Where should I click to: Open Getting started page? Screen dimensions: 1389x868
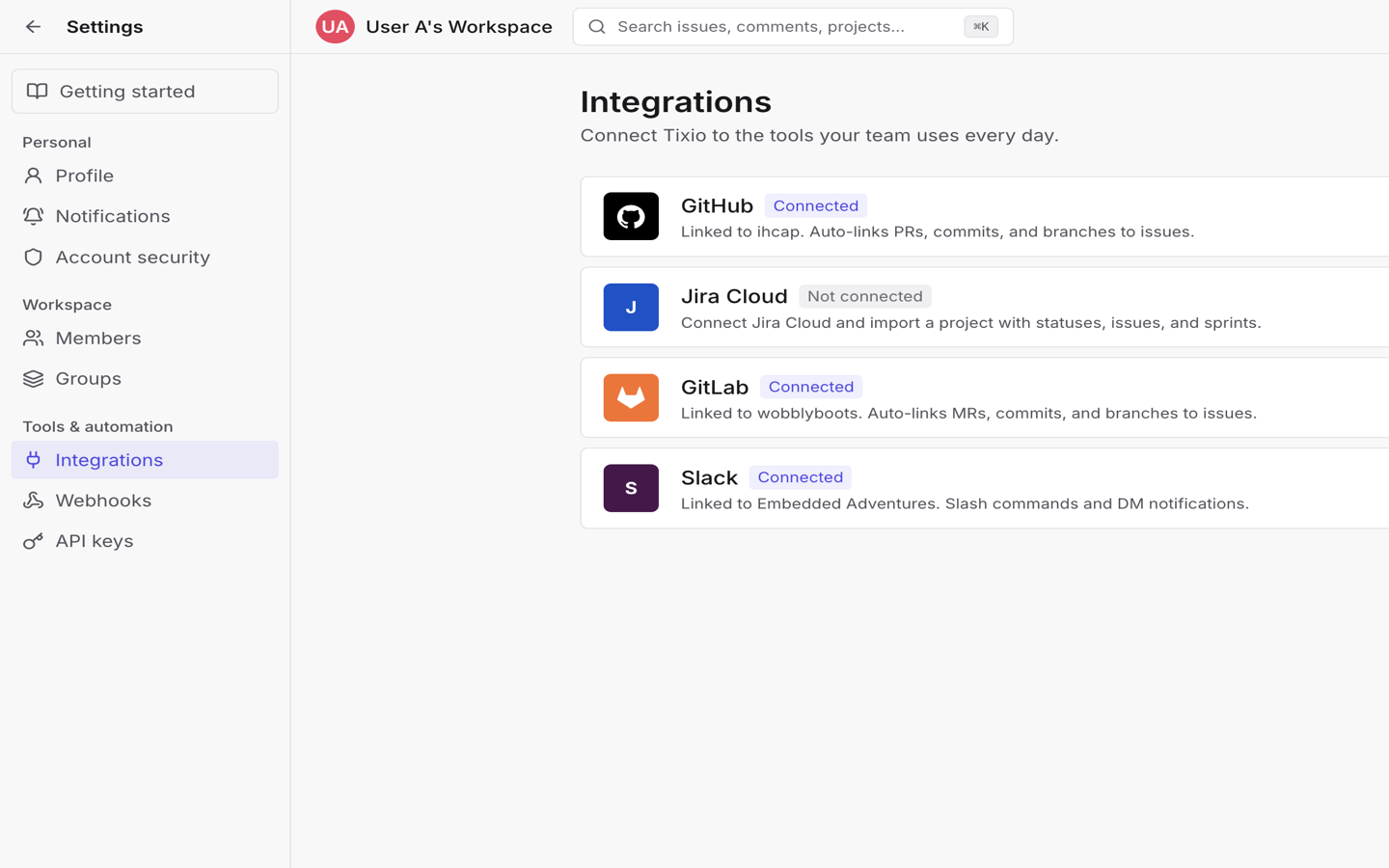[145, 92]
